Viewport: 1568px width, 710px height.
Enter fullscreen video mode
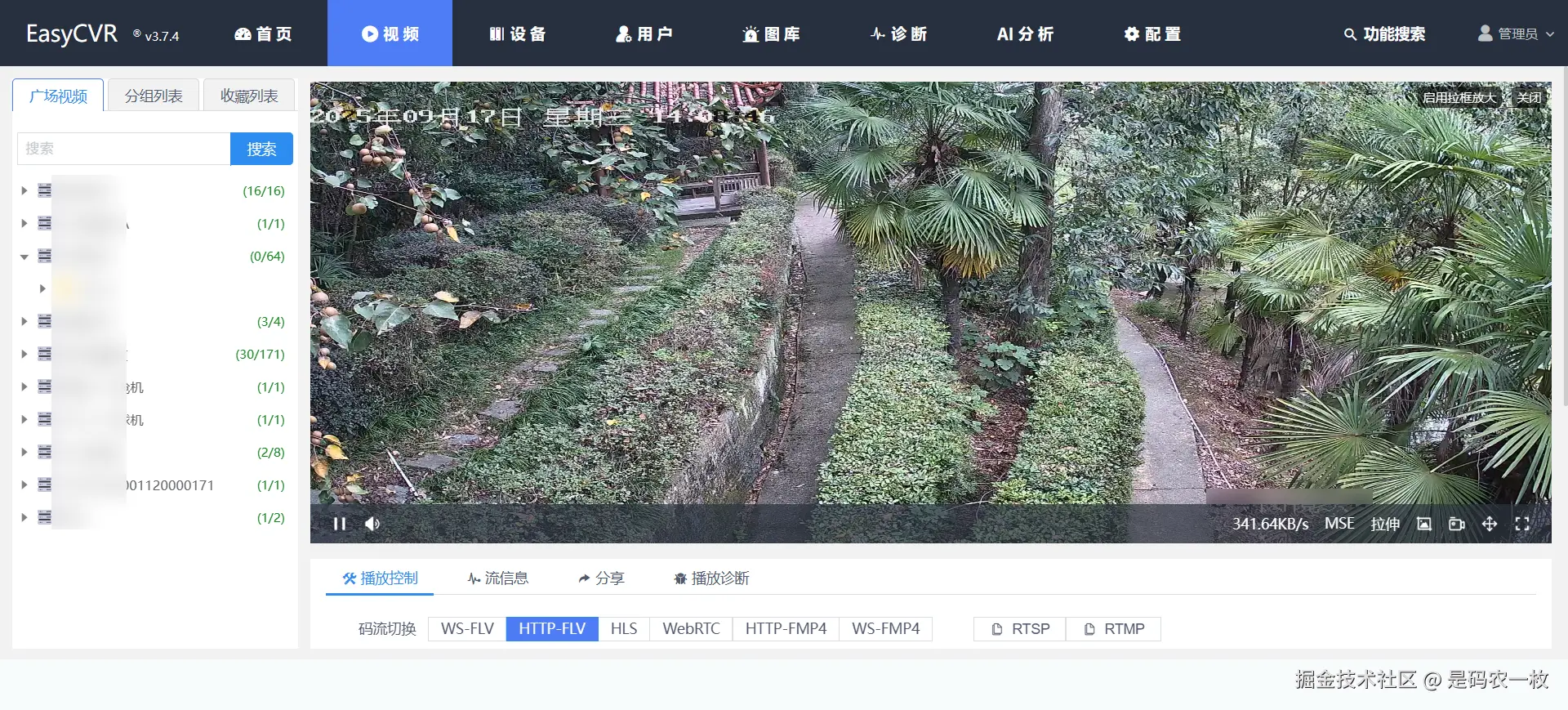pos(1522,524)
